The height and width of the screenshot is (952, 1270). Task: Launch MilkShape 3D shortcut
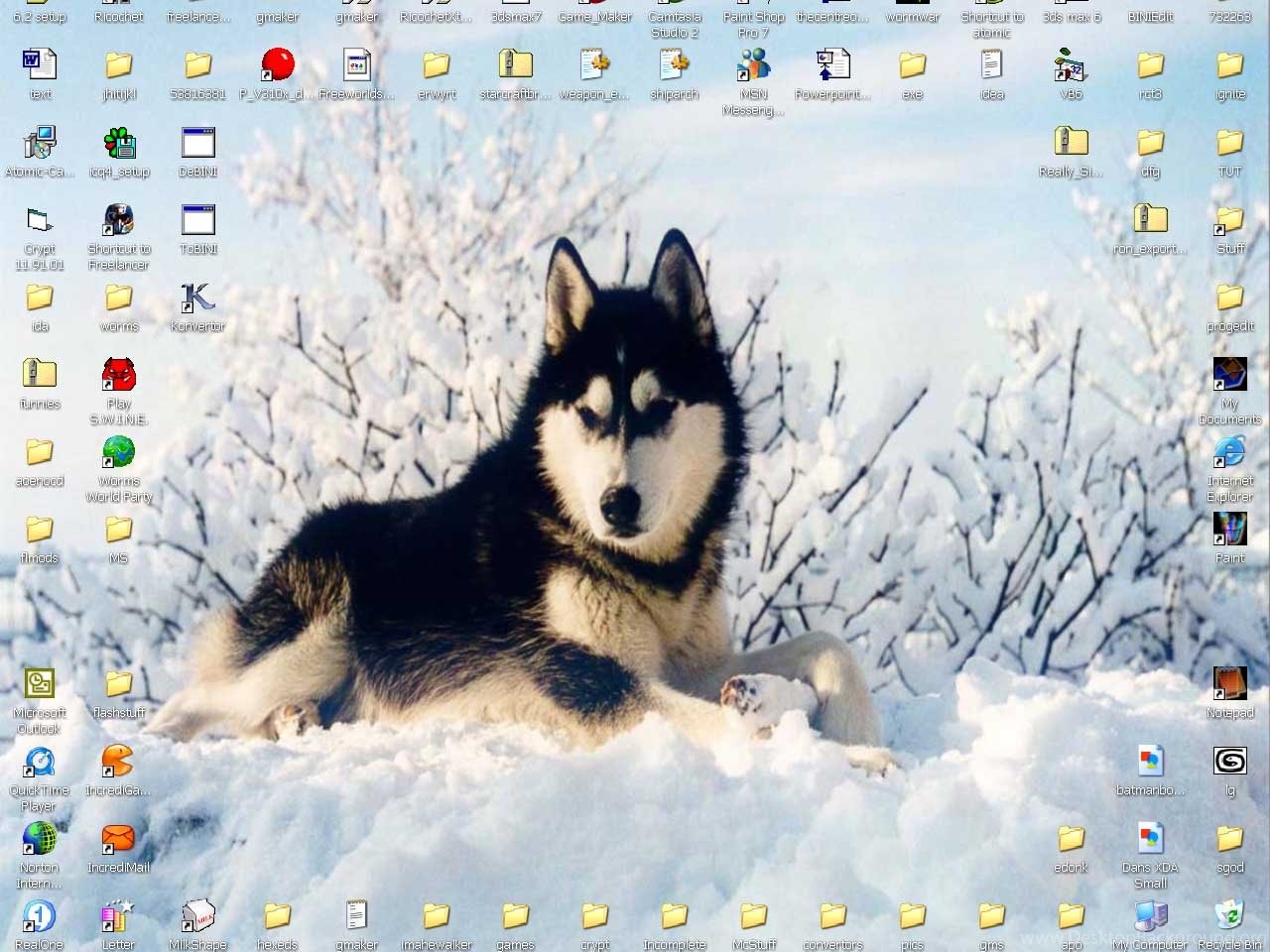click(x=198, y=916)
